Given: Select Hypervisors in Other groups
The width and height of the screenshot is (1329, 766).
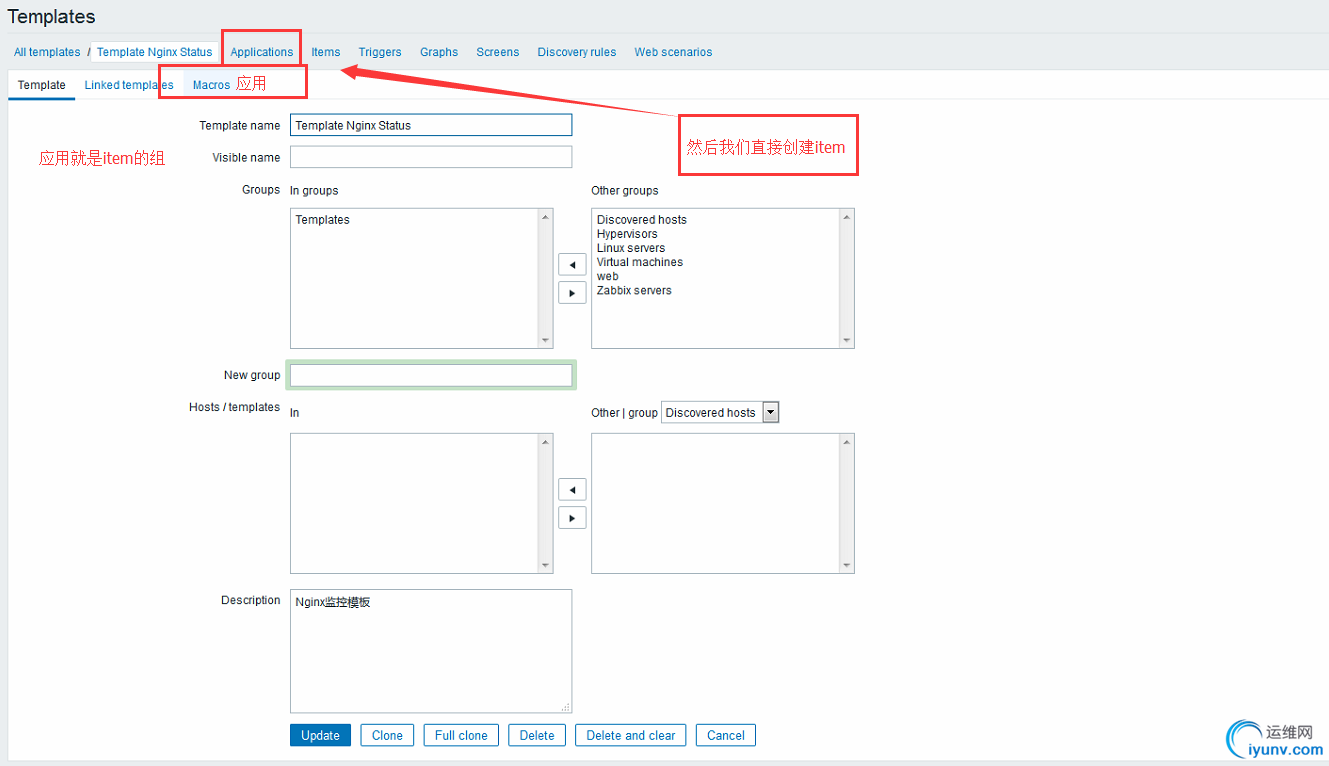Looking at the screenshot, I should click(627, 234).
